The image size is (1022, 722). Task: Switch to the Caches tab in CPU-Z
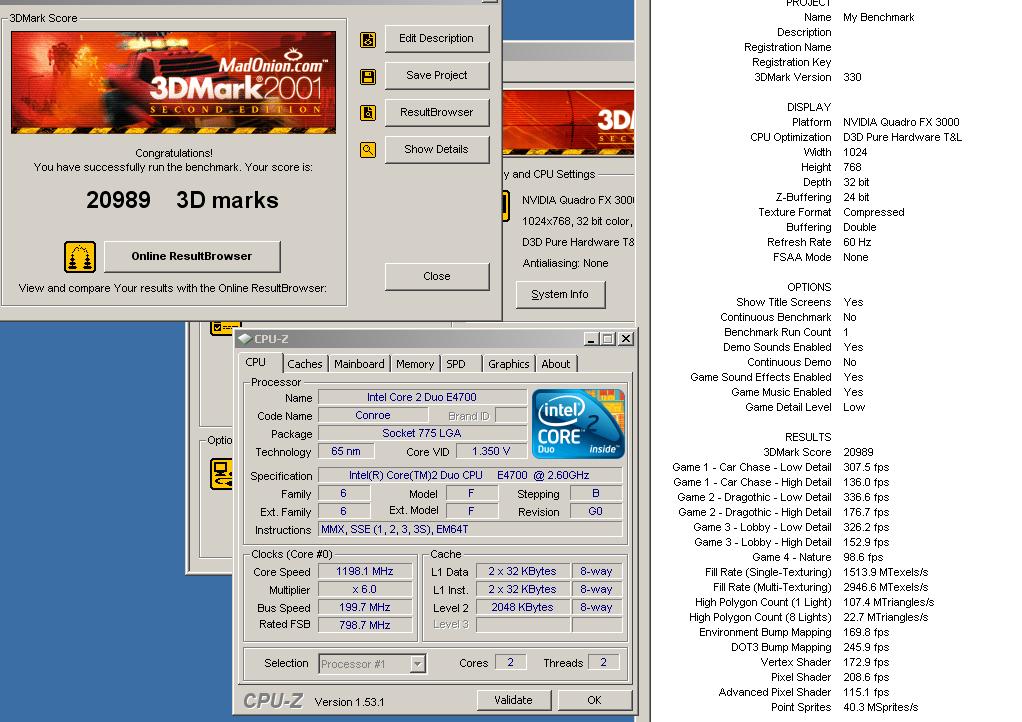[x=305, y=364]
